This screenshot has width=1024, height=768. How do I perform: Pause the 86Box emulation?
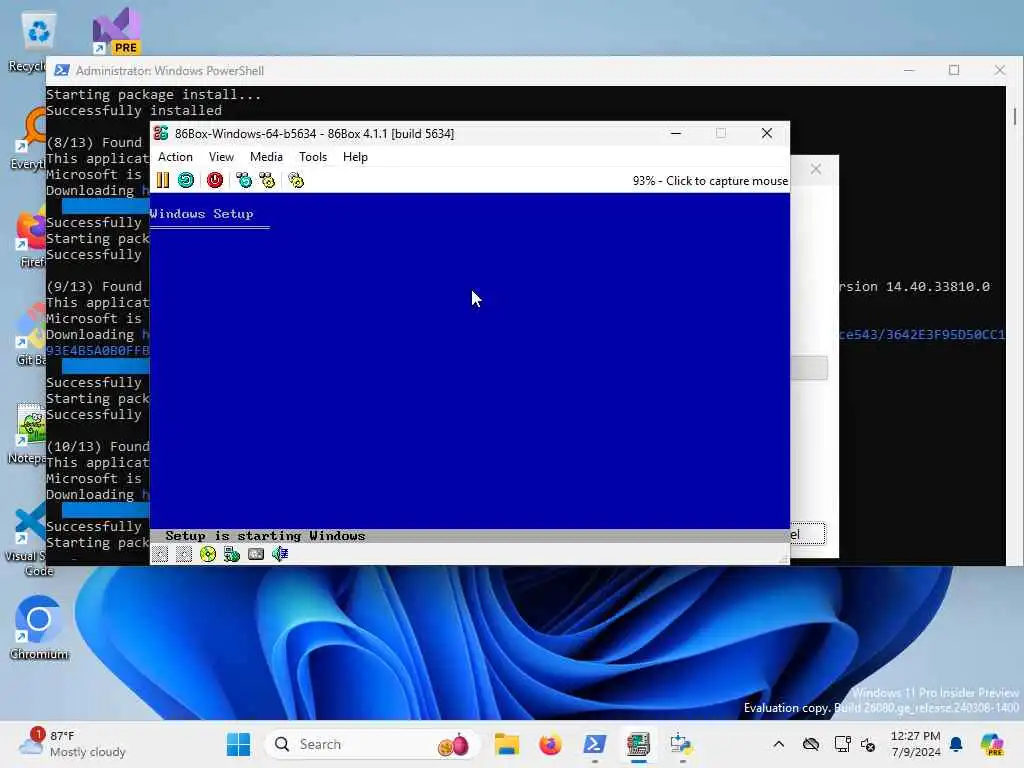tap(163, 180)
